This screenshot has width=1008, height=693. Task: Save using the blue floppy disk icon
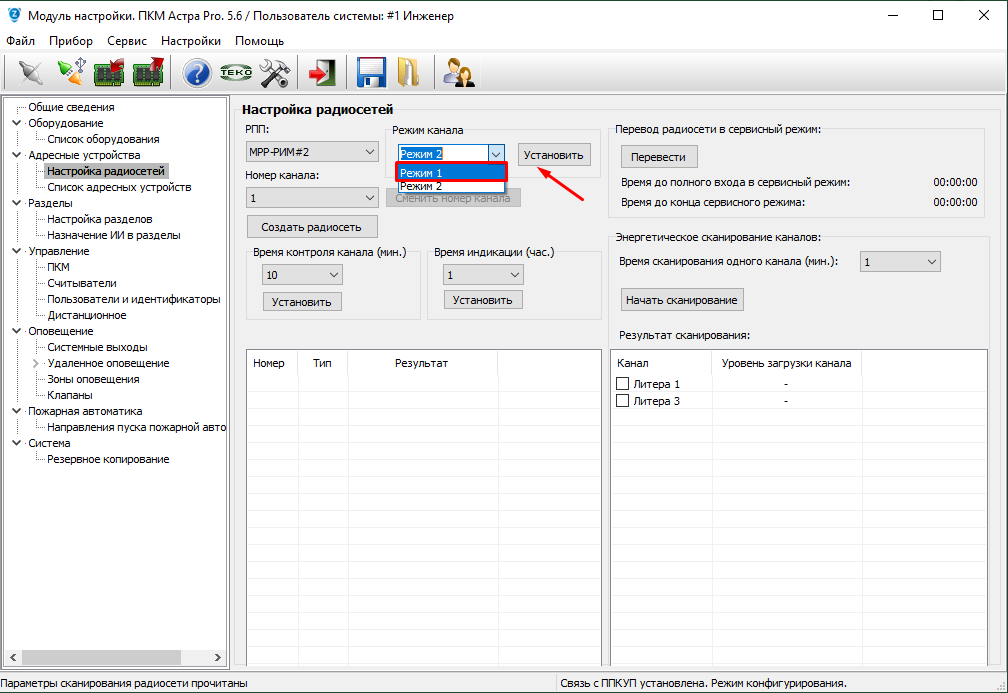click(371, 72)
